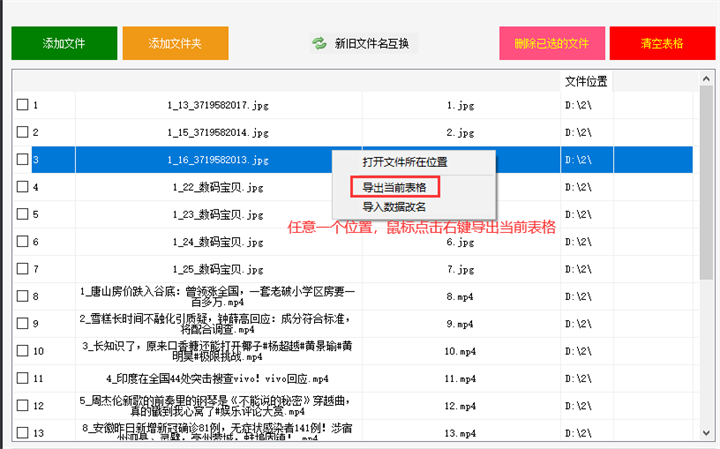Select the file 1_13_3719582017.jpg row

217,104
